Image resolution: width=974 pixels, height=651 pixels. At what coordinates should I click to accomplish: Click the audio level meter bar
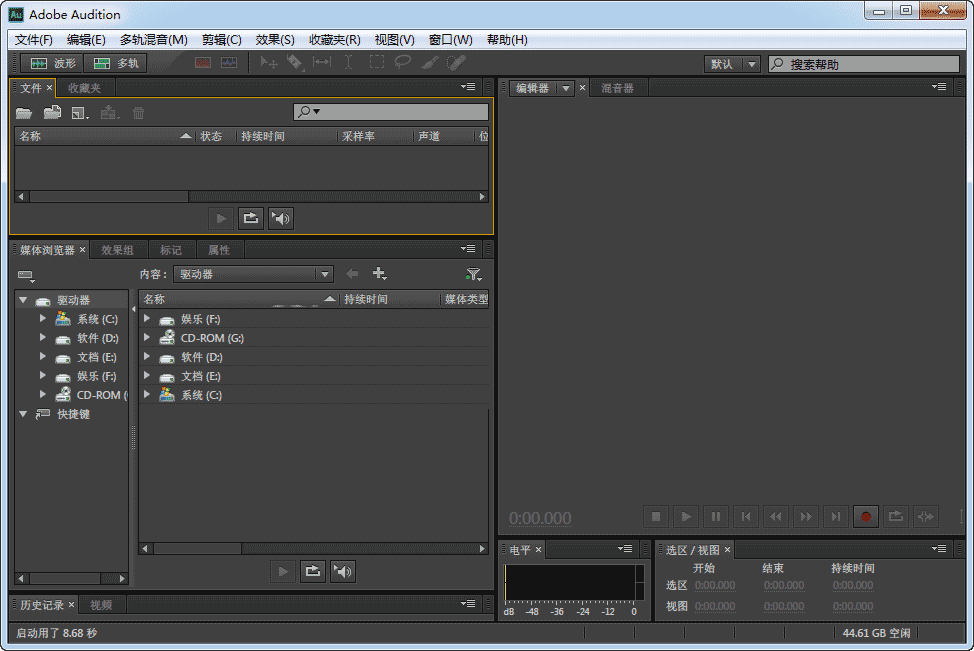pos(573,582)
